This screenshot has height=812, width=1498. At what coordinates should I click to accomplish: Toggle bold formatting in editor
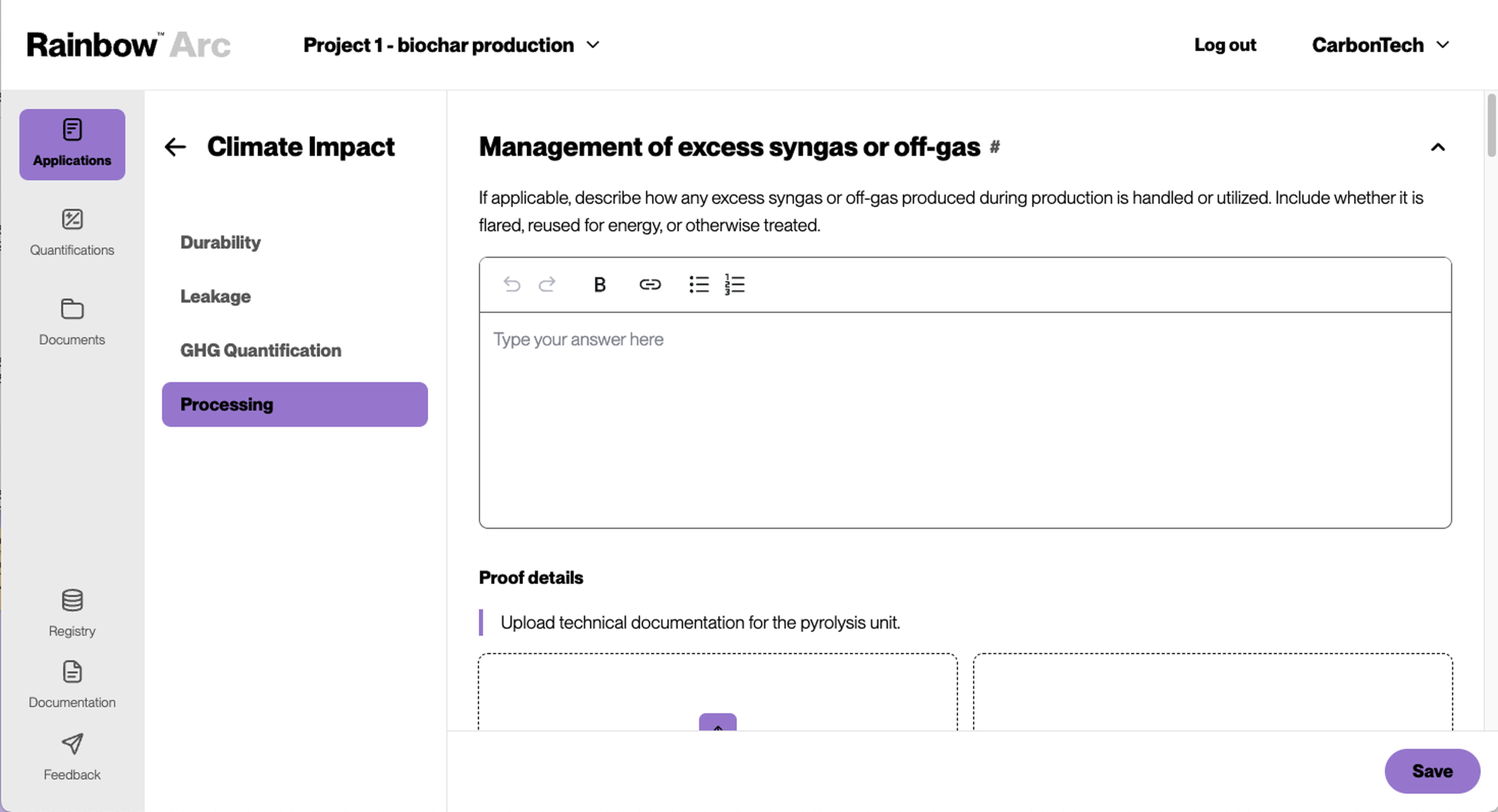[x=600, y=284]
